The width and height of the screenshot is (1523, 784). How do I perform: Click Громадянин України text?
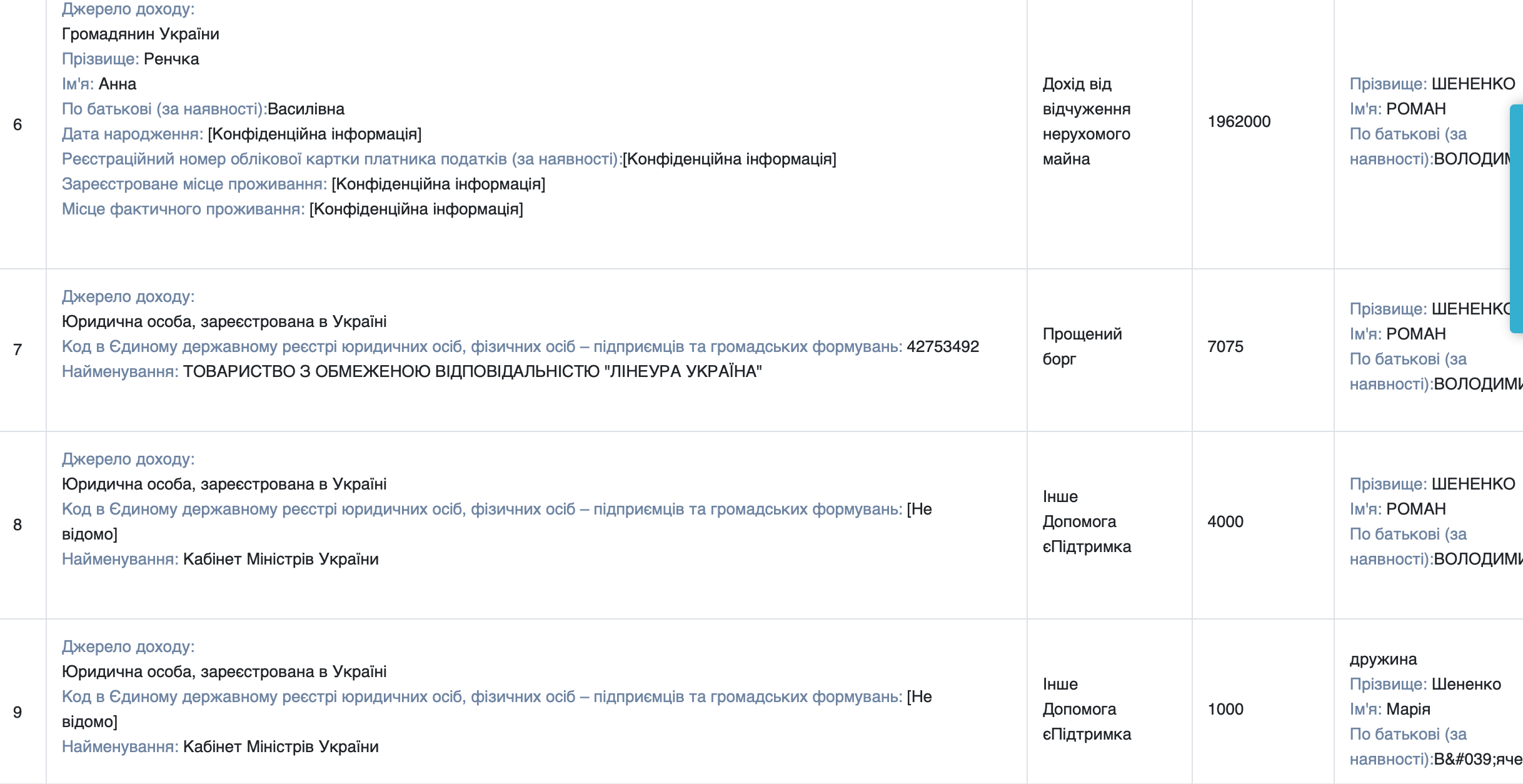(140, 34)
